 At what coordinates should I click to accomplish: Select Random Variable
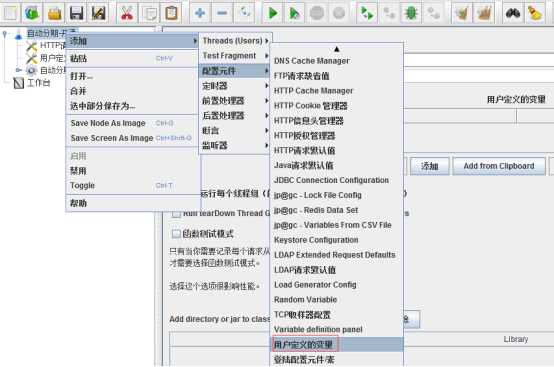click(337, 300)
